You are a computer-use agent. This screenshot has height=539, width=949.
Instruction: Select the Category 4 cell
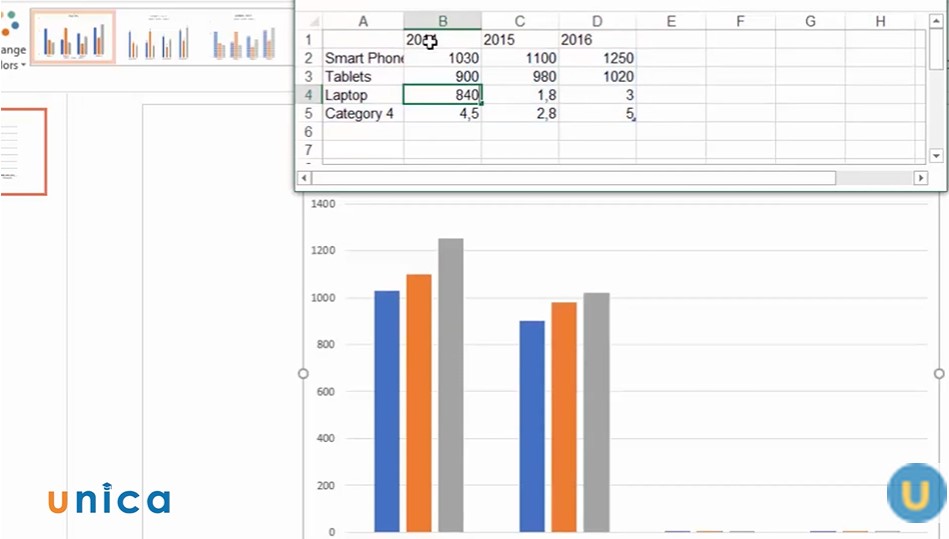(363, 114)
